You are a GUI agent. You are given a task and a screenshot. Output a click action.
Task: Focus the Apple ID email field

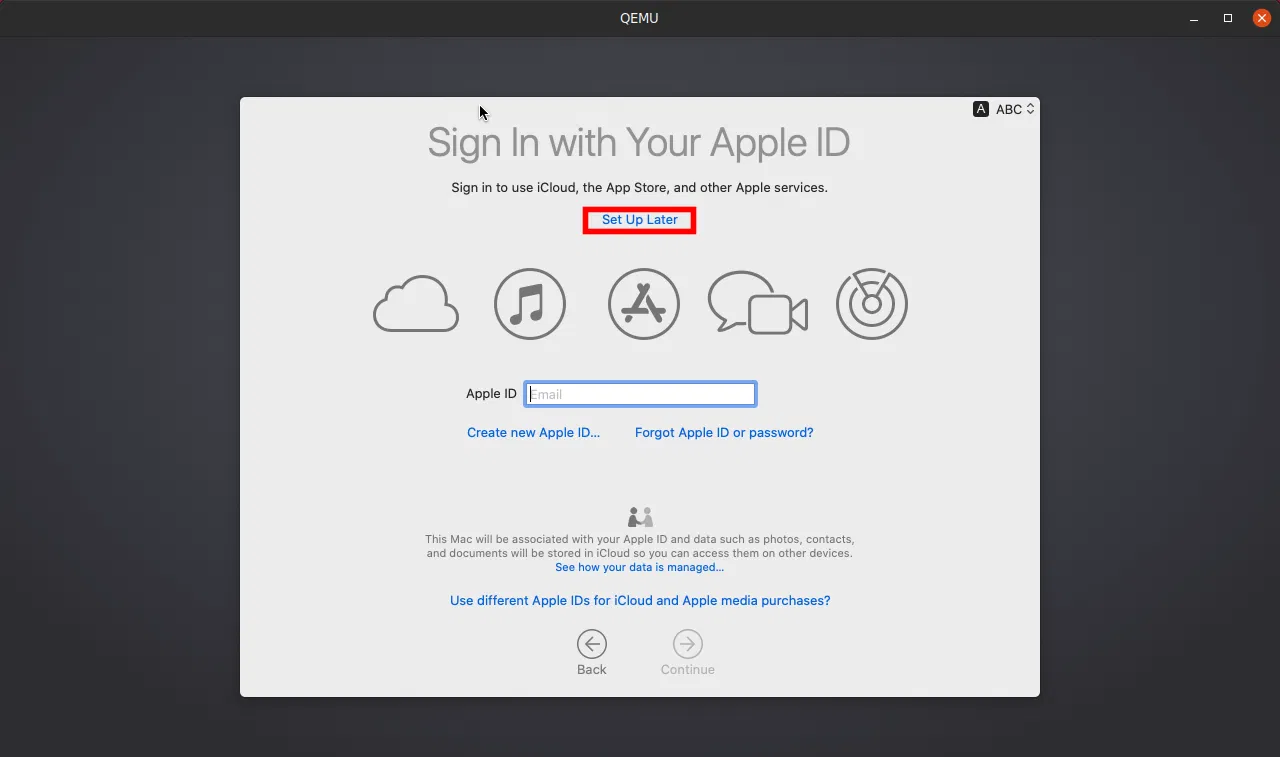click(x=640, y=394)
